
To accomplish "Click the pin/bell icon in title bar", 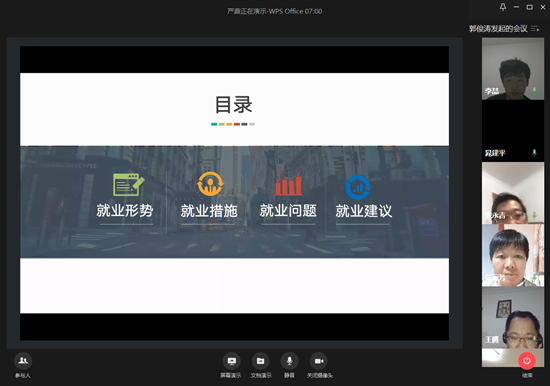I will click(x=503, y=7).
